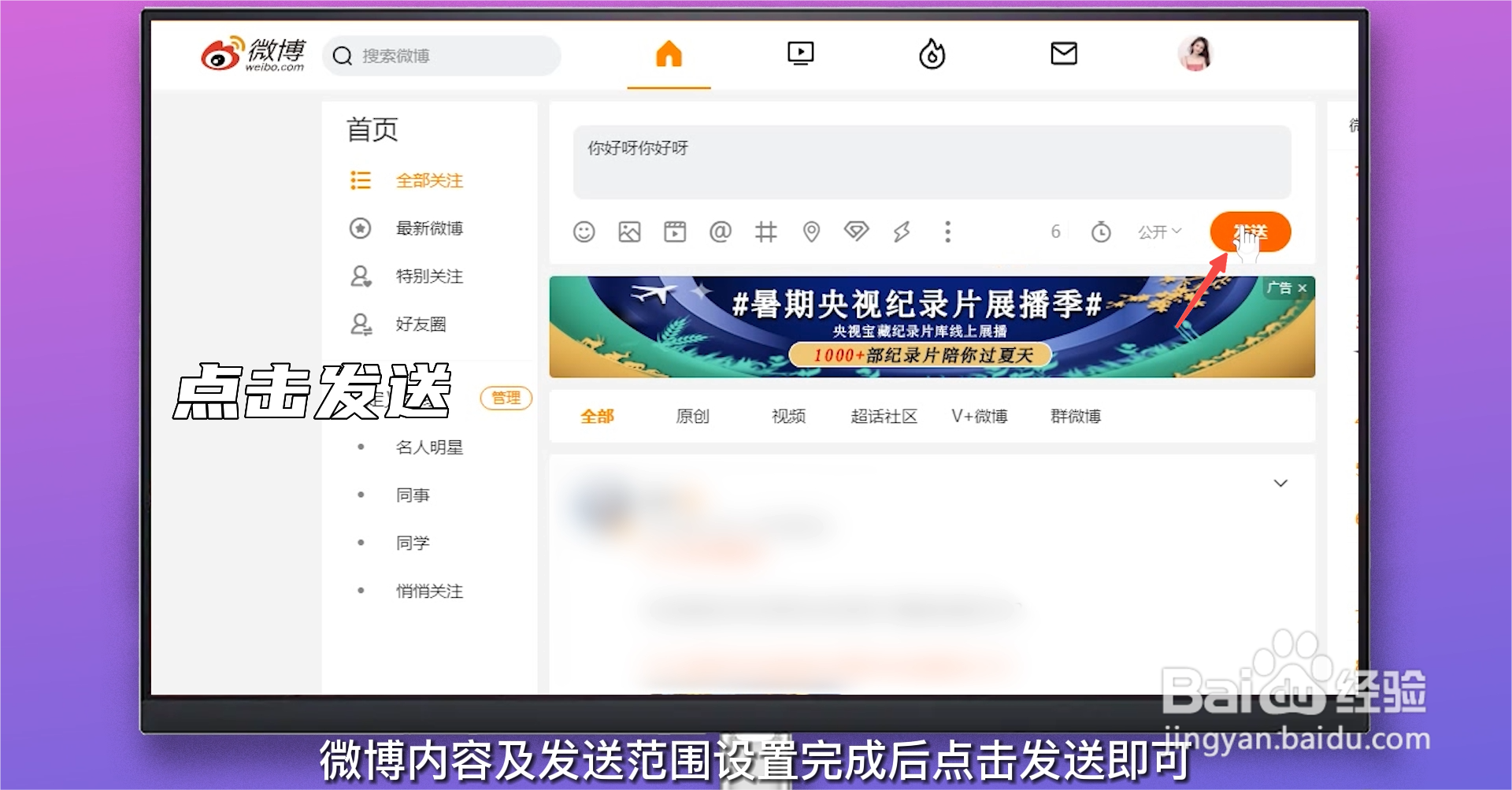Open the messages envelope icon
The height and width of the screenshot is (790, 1512).
1063,54
